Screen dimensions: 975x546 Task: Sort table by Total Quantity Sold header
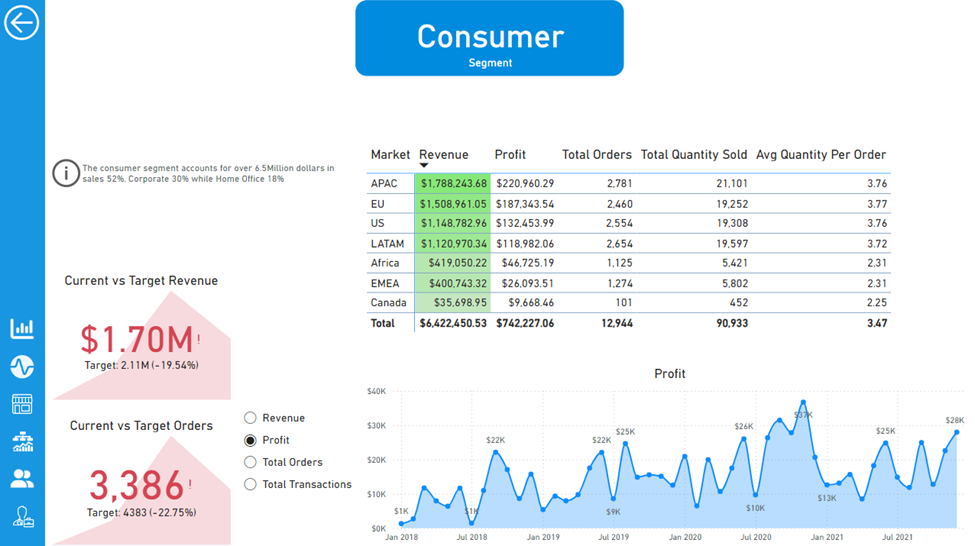693,155
